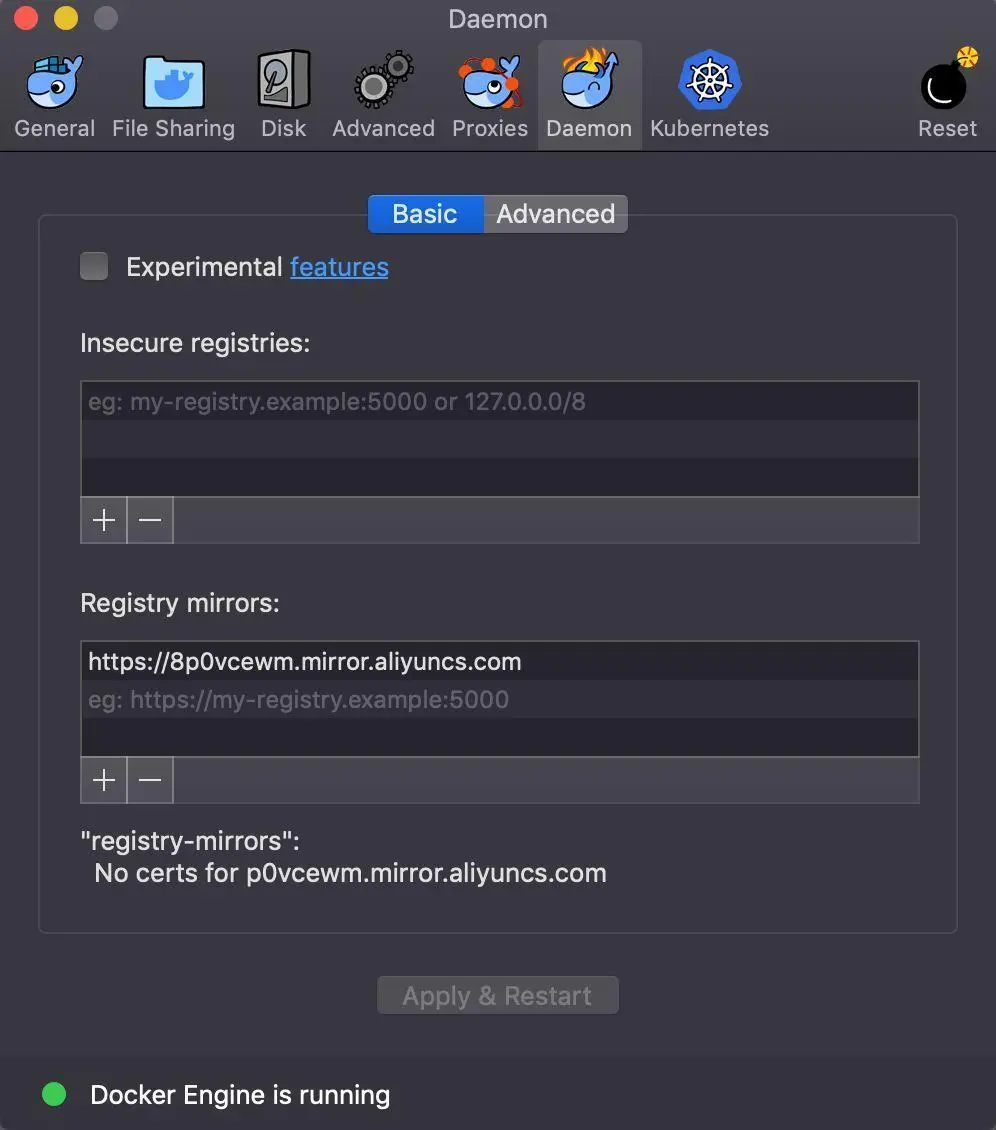
Task: Minimize the window with yellow button
Action: click(x=66, y=18)
